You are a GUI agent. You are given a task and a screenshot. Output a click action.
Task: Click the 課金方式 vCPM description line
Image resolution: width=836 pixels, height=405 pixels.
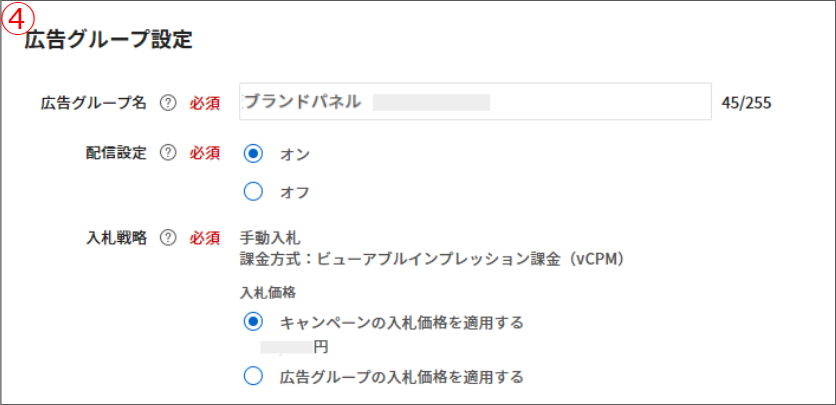(x=432, y=260)
